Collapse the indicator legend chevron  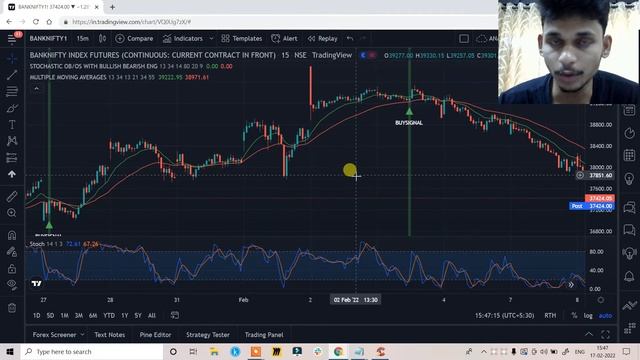coord(36,89)
